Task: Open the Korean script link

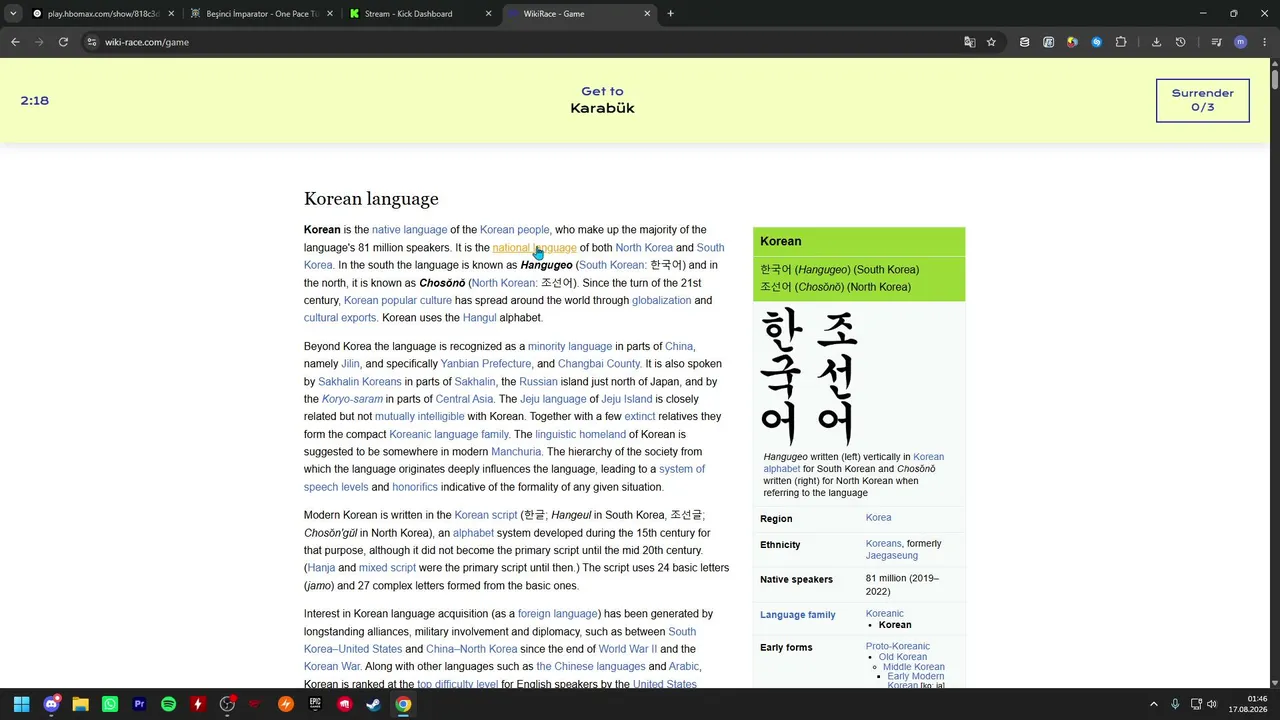Action: point(486,515)
